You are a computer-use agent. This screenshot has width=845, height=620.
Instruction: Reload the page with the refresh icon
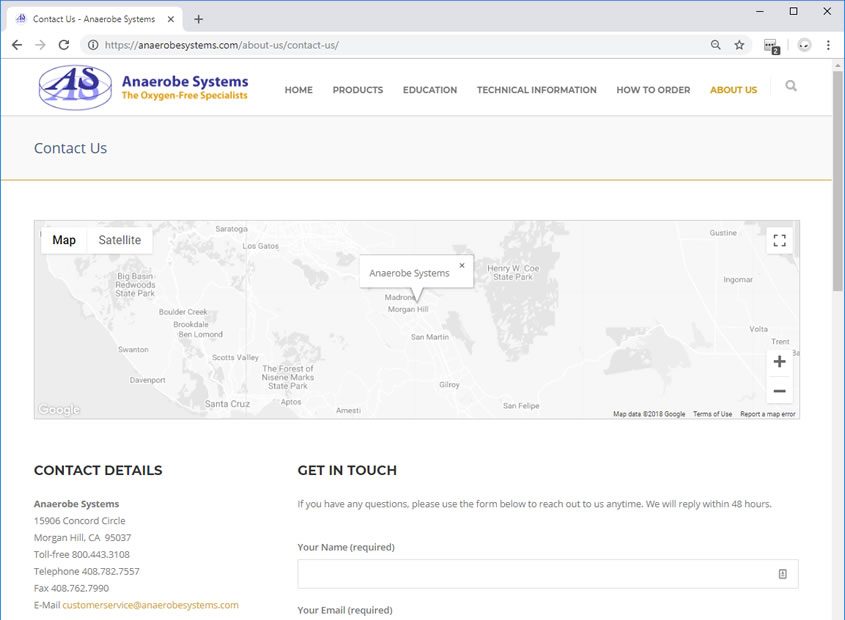coord(64,45)
